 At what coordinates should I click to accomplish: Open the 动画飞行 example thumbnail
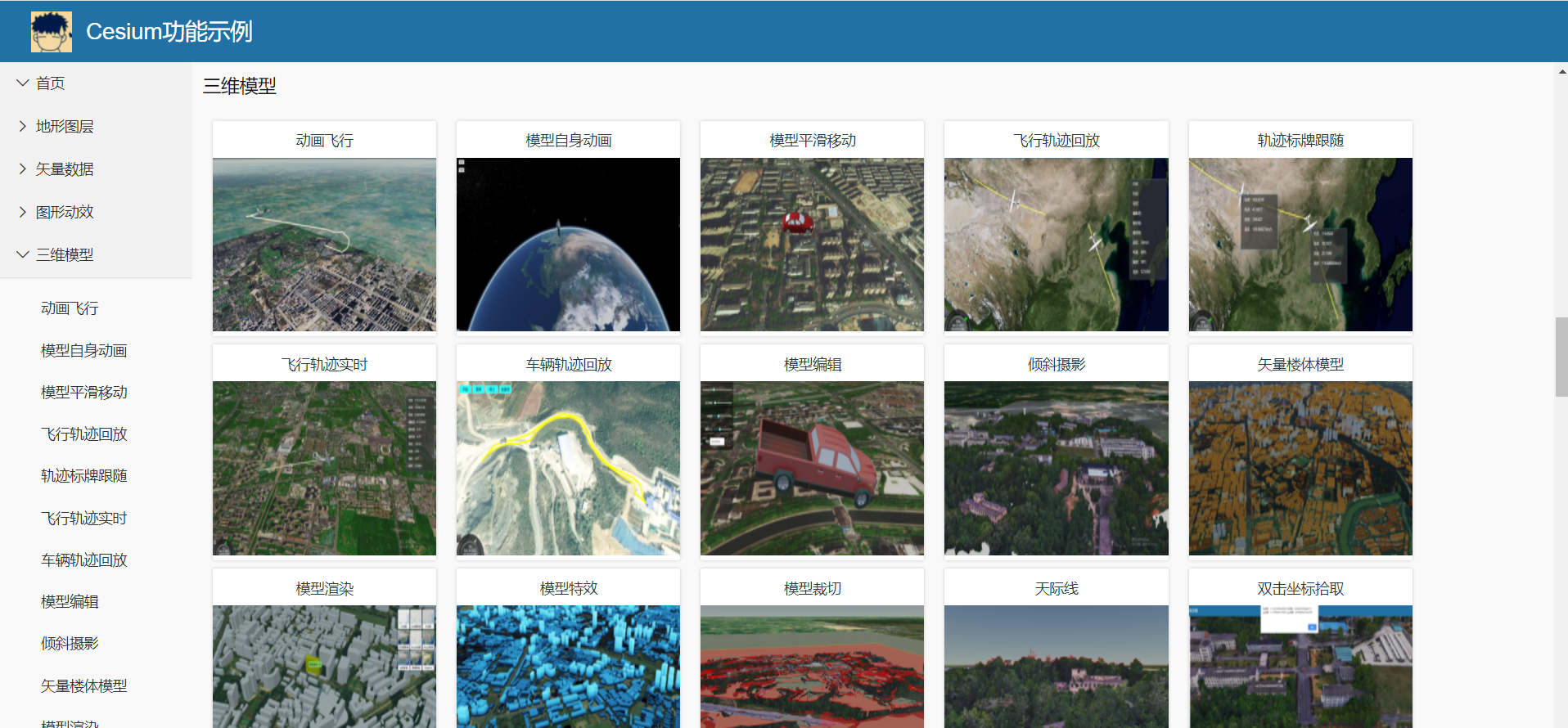coord(324,245)
